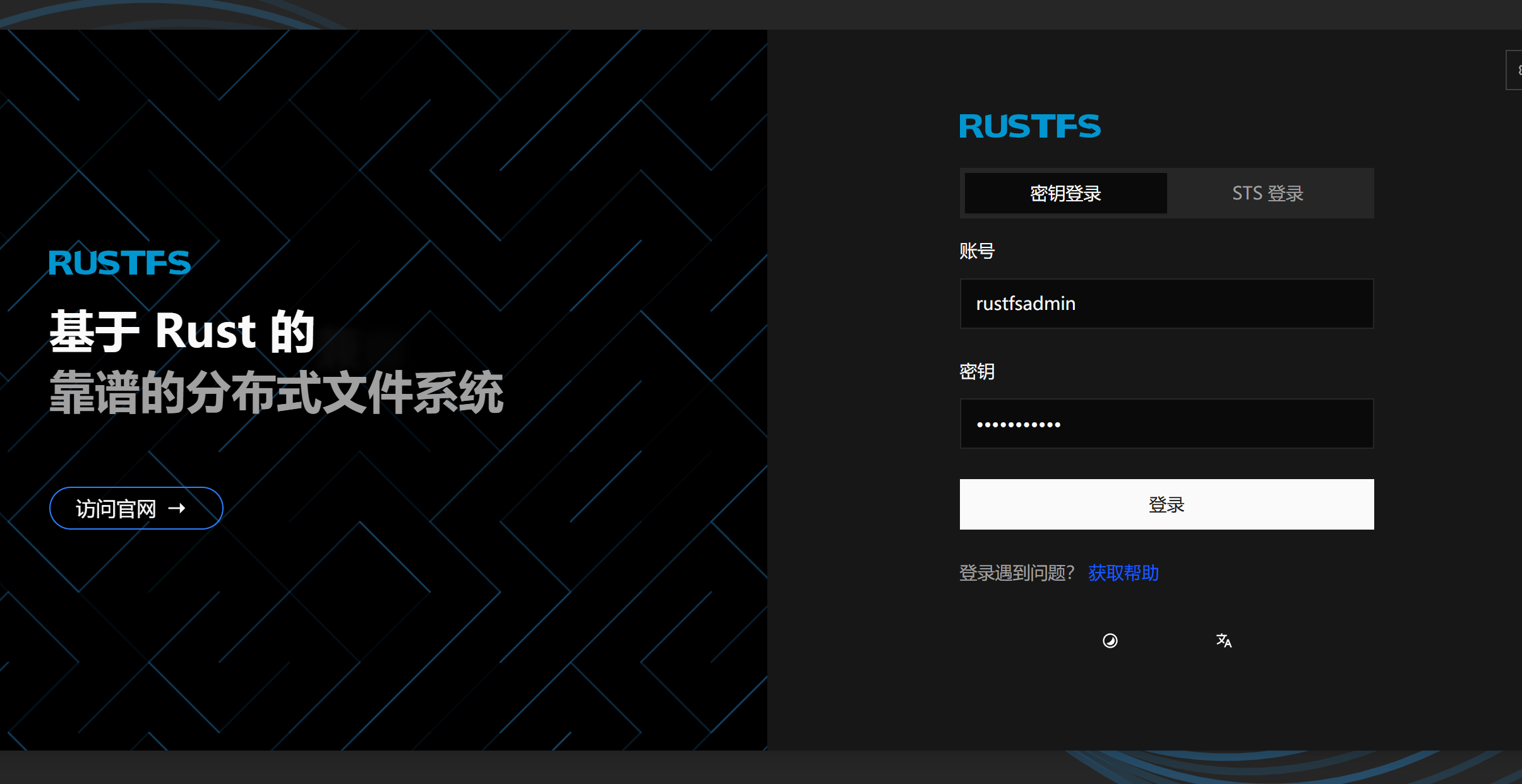Viewport: 1522px width, 784px height.
Task: Open the language translation icon
Action: click(x=1223, y=641)
